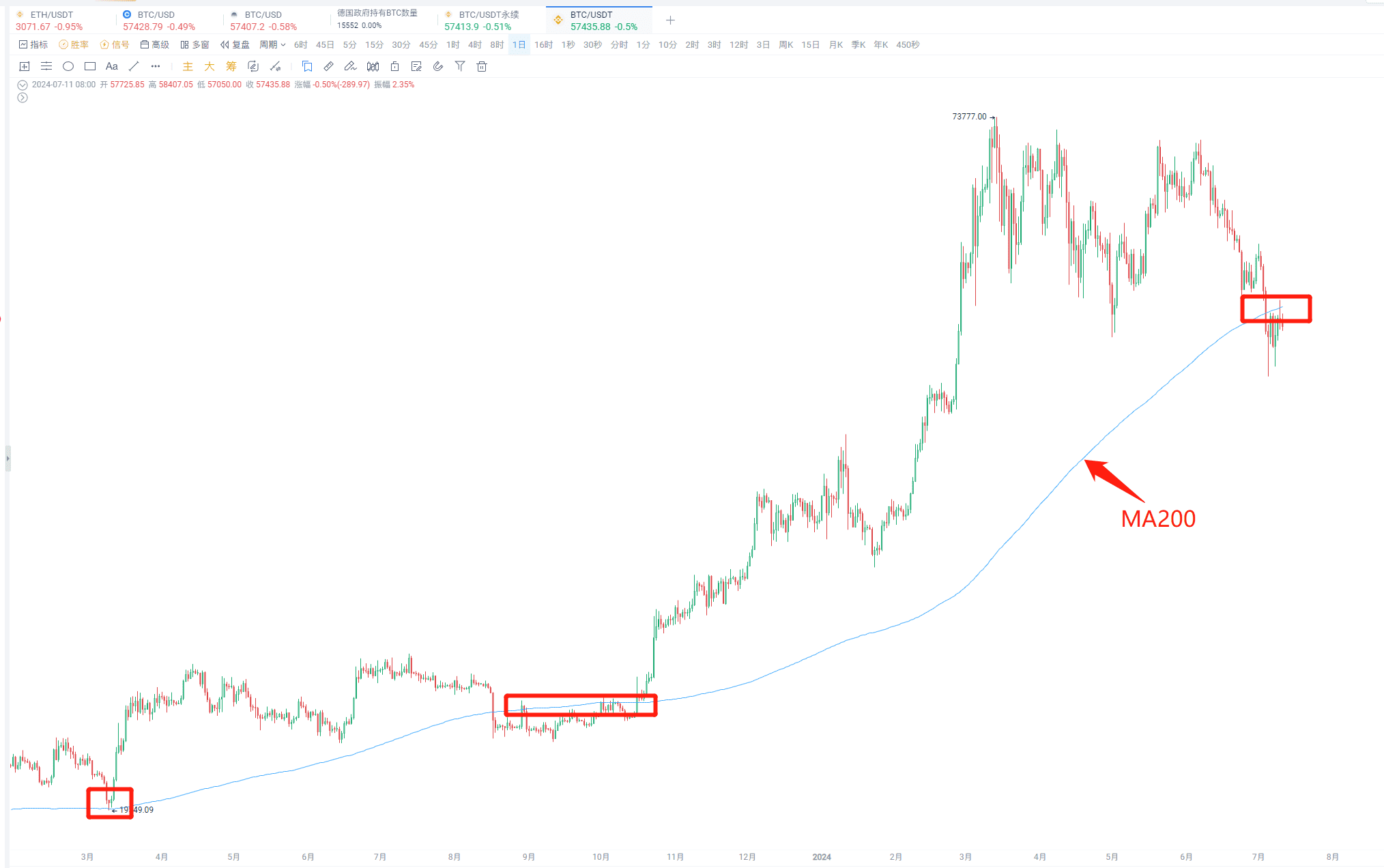The height and width of the screenshot is (868, 1384).
Task: Select the 6时 timeframe
Action: point(301,45)
